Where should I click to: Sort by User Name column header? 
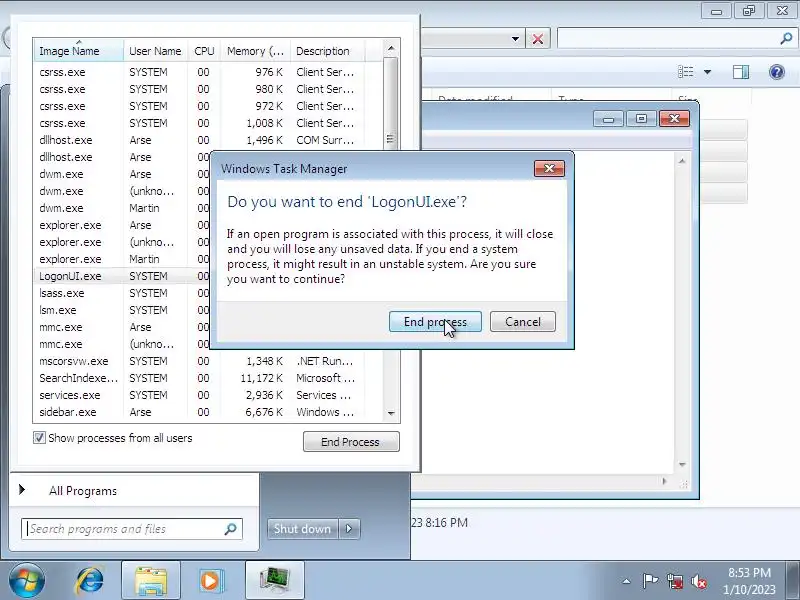tap(155, 51)
